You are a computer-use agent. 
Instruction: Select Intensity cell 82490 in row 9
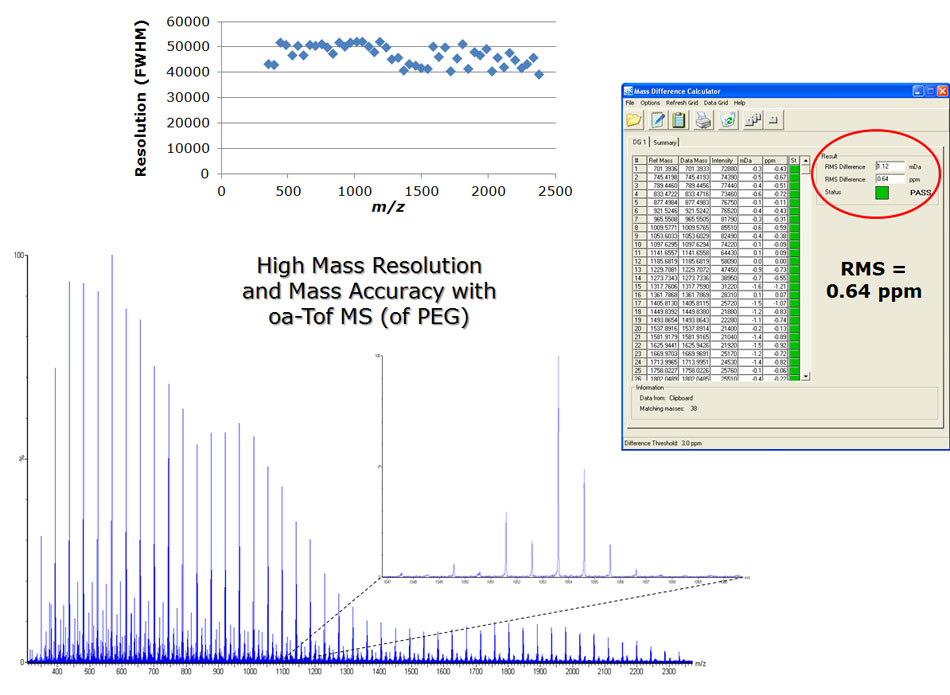724,236
